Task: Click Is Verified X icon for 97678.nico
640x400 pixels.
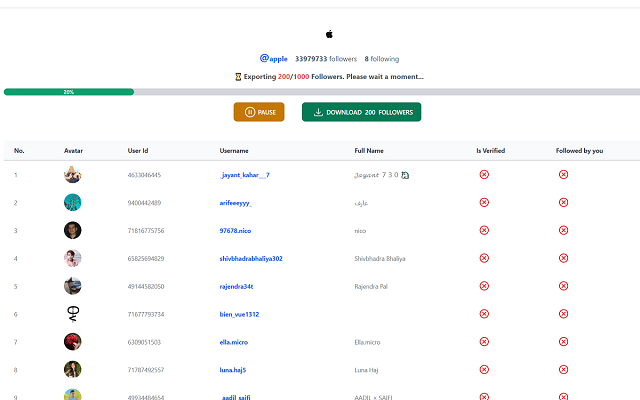Action: click(484, 230)
